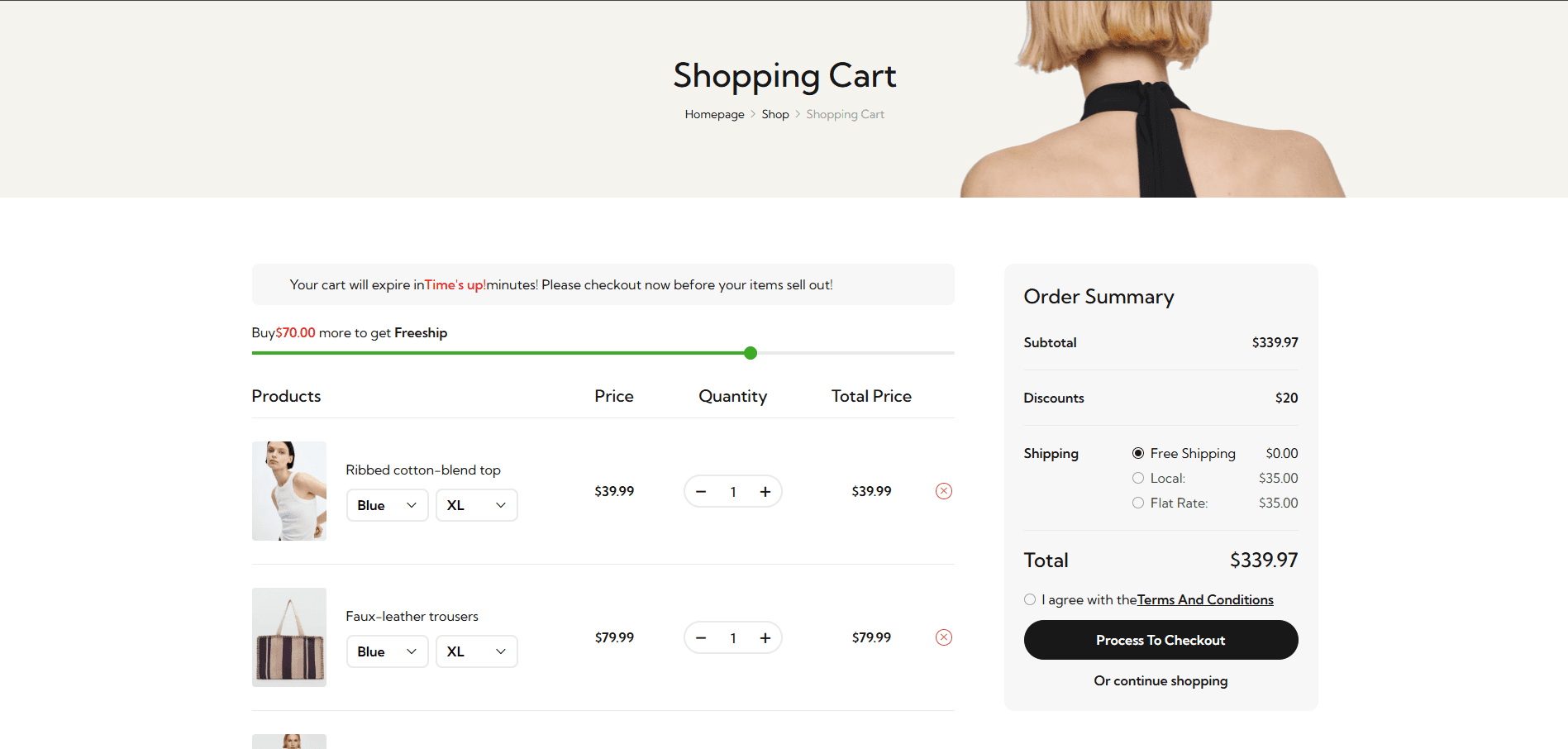Remove Ribbed cotton-blend top from cart
Viewport: 1568px width, 749px height.
tap(943, 491)
